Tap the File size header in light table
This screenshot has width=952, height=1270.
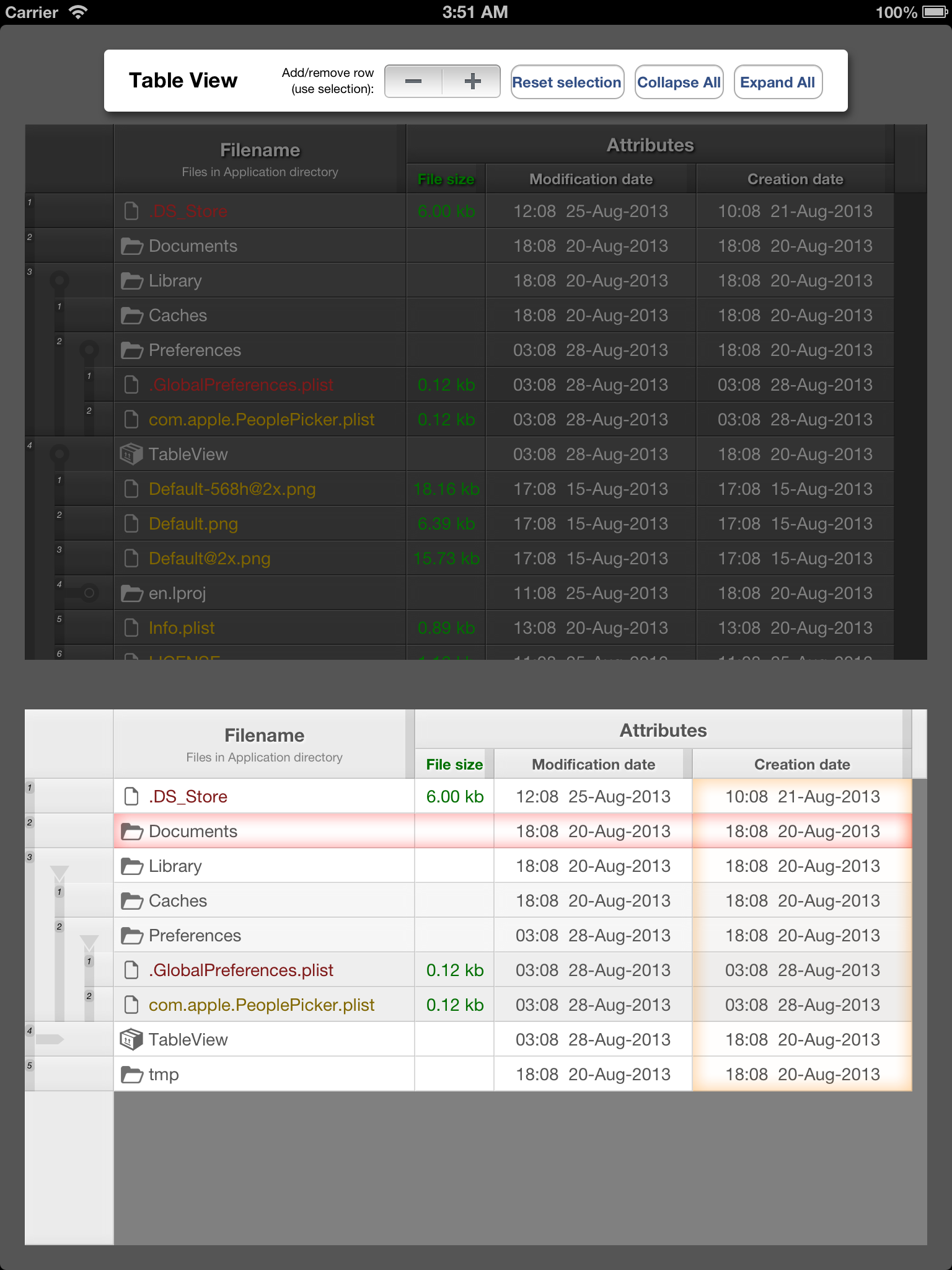point(454,765)
